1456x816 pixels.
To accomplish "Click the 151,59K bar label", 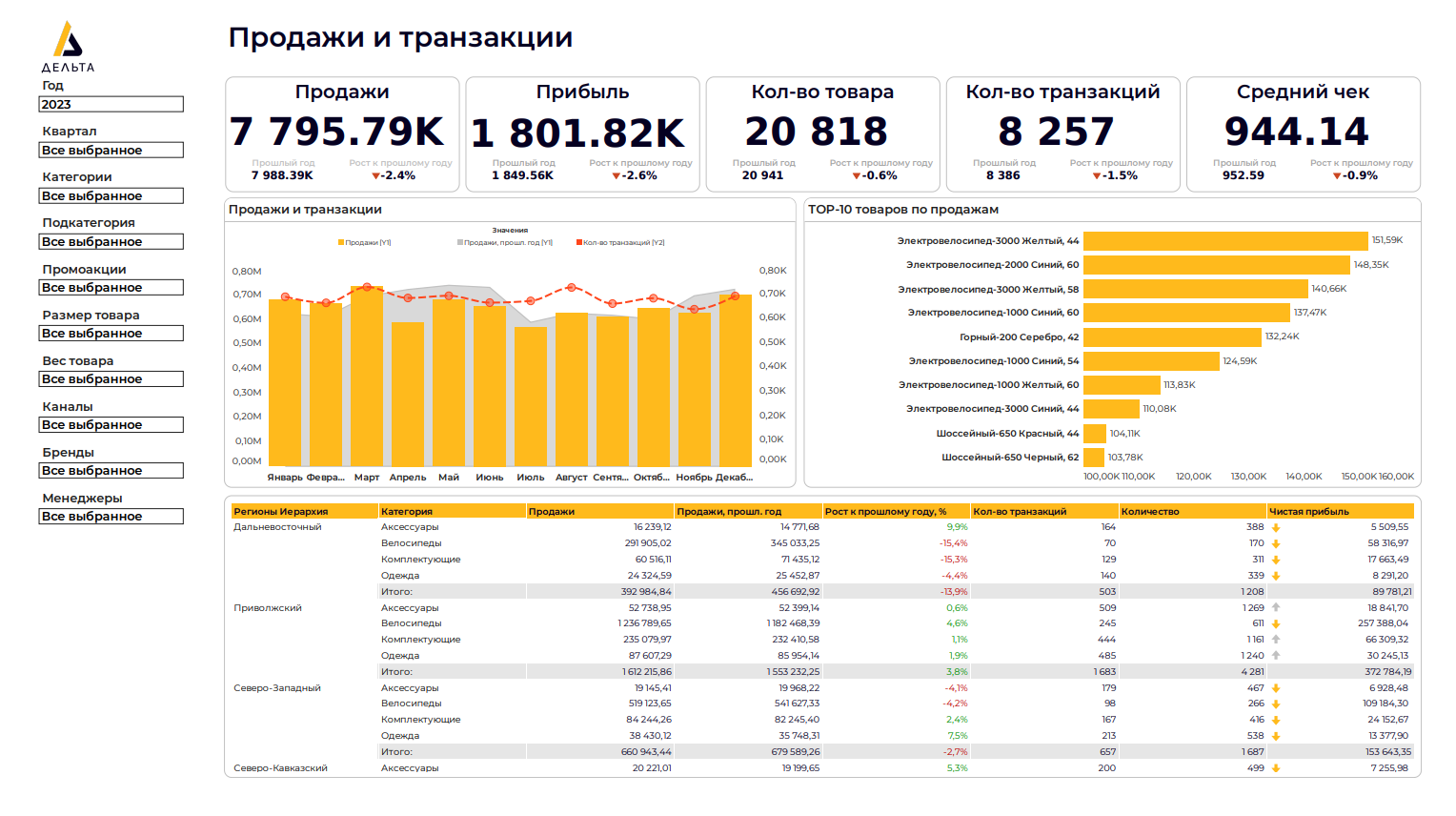I will 1387,240.
